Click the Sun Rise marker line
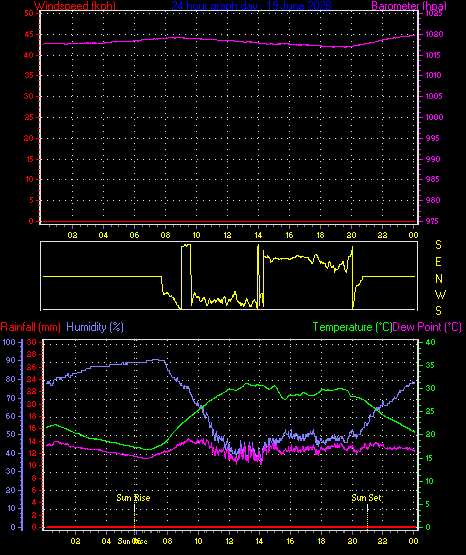Image resolution: width=466 pixels, height=555 pixels. click(134, 517)
